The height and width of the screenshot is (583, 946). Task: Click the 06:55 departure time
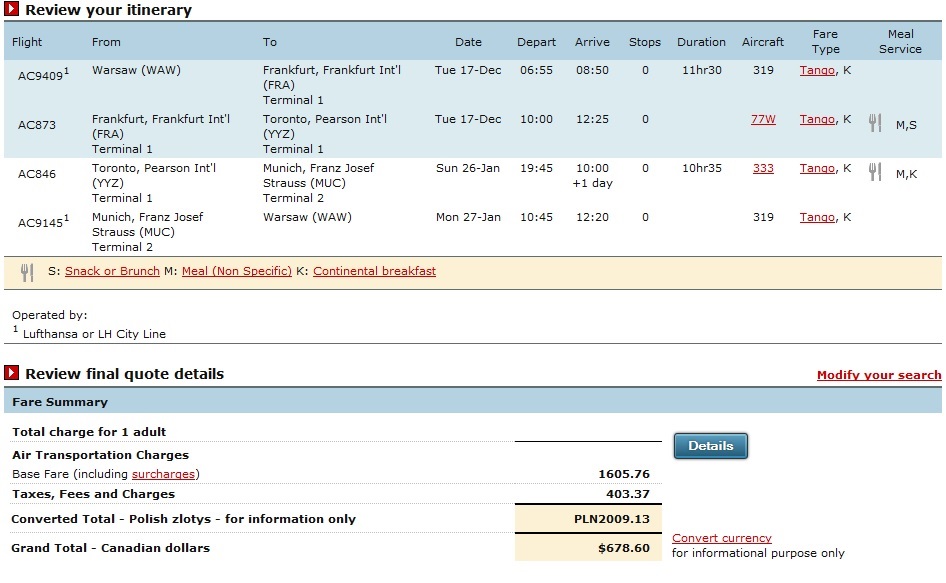click(536, 70)
